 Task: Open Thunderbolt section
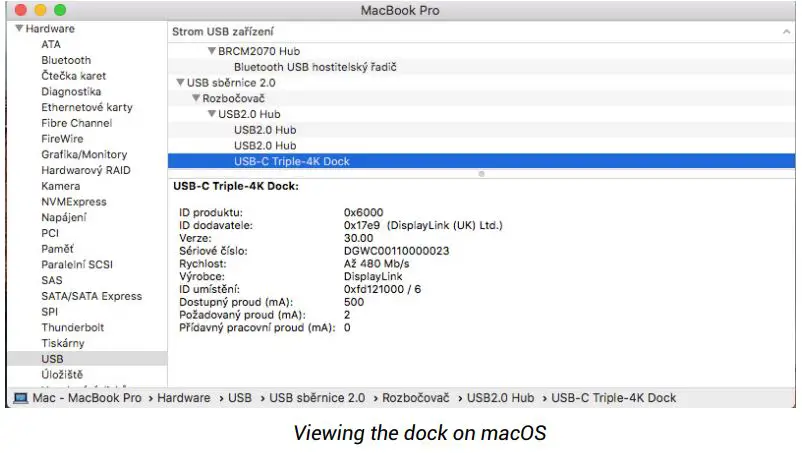point(73,328)
